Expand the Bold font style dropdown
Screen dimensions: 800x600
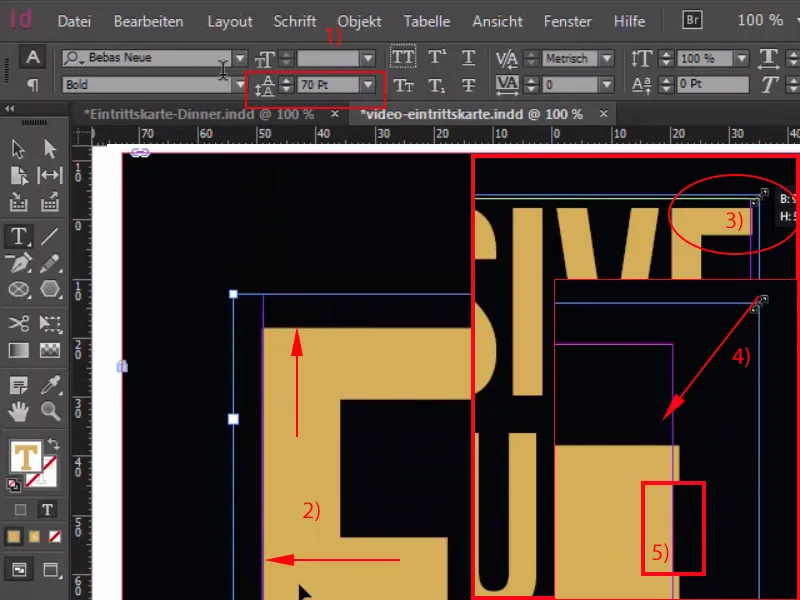click(x=239, y=85)
